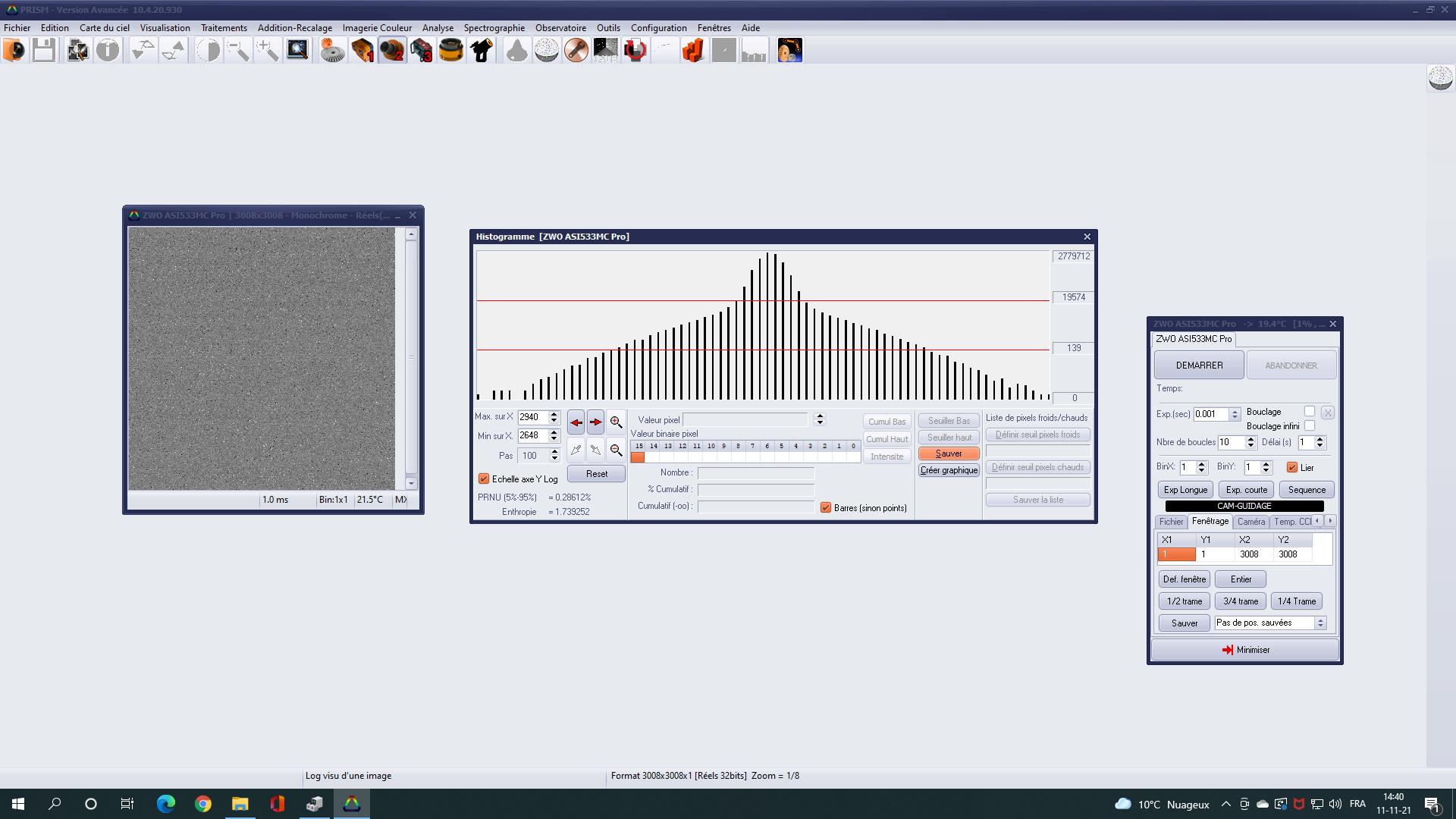Image resolution: width=1456 pixels, height=819 pixels.
Task: Enable the Bouclage infini checkbox
Action: point(1310,426)
